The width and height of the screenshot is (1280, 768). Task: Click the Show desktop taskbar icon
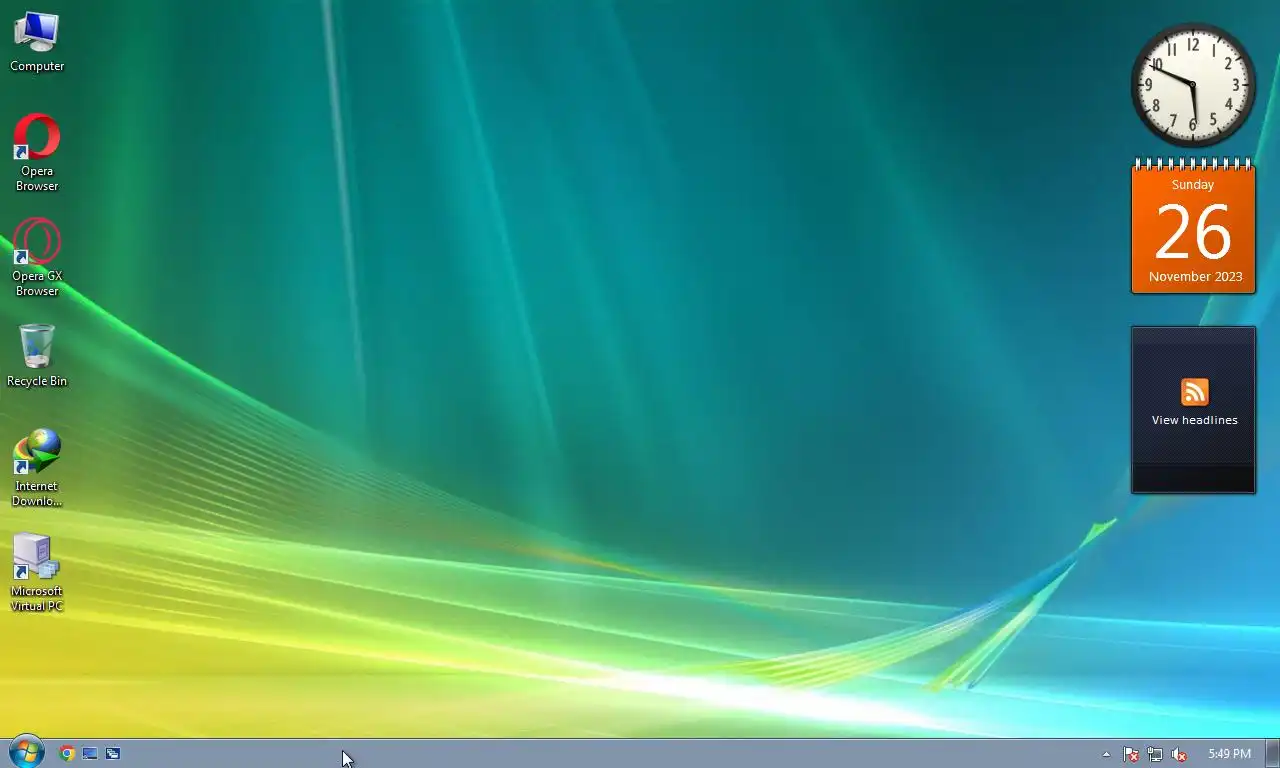90,754
